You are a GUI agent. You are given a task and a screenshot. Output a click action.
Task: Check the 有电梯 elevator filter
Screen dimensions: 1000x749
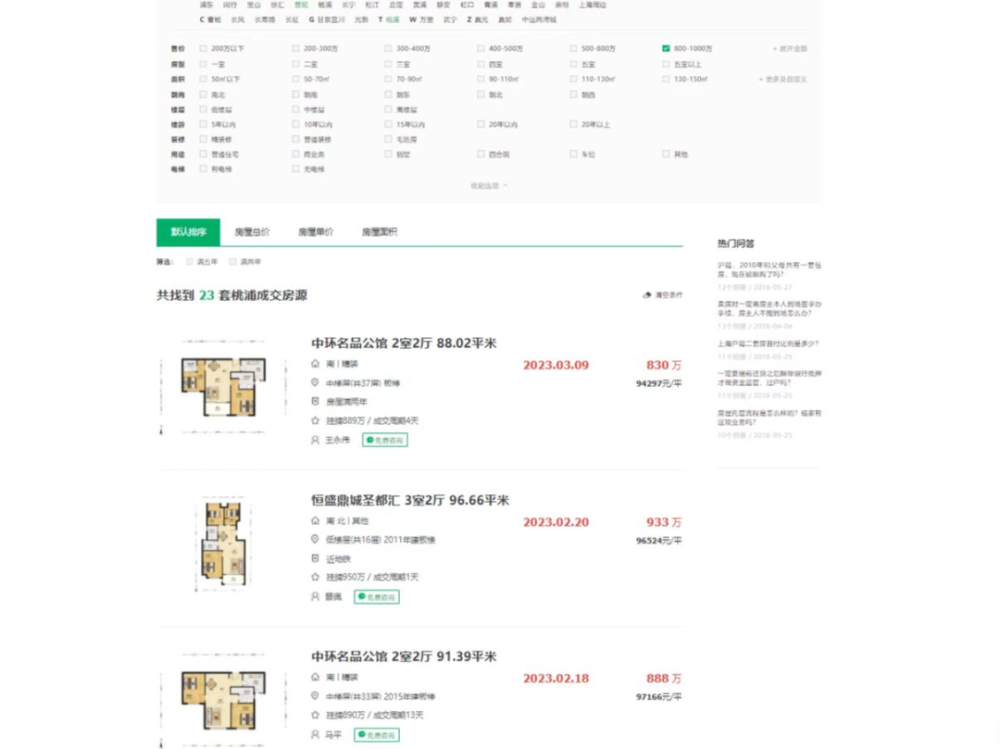(203, 169)
